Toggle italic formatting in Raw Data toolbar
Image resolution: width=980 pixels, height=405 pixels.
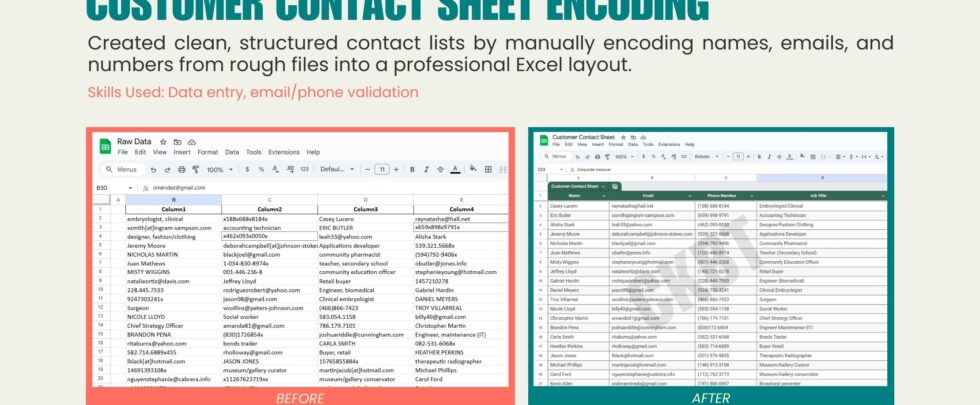(x=426, y=170)
